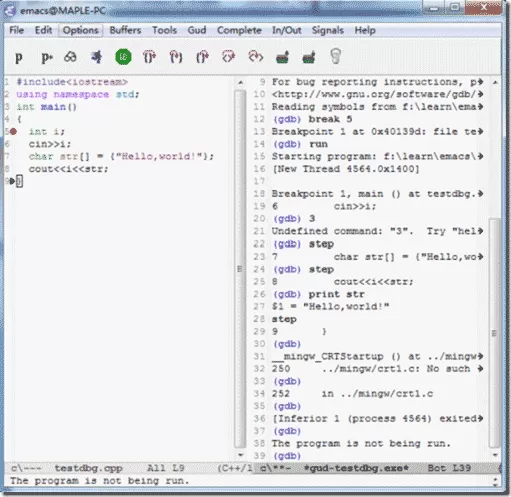
Task: Open the Gud menu
Action: 197,30
